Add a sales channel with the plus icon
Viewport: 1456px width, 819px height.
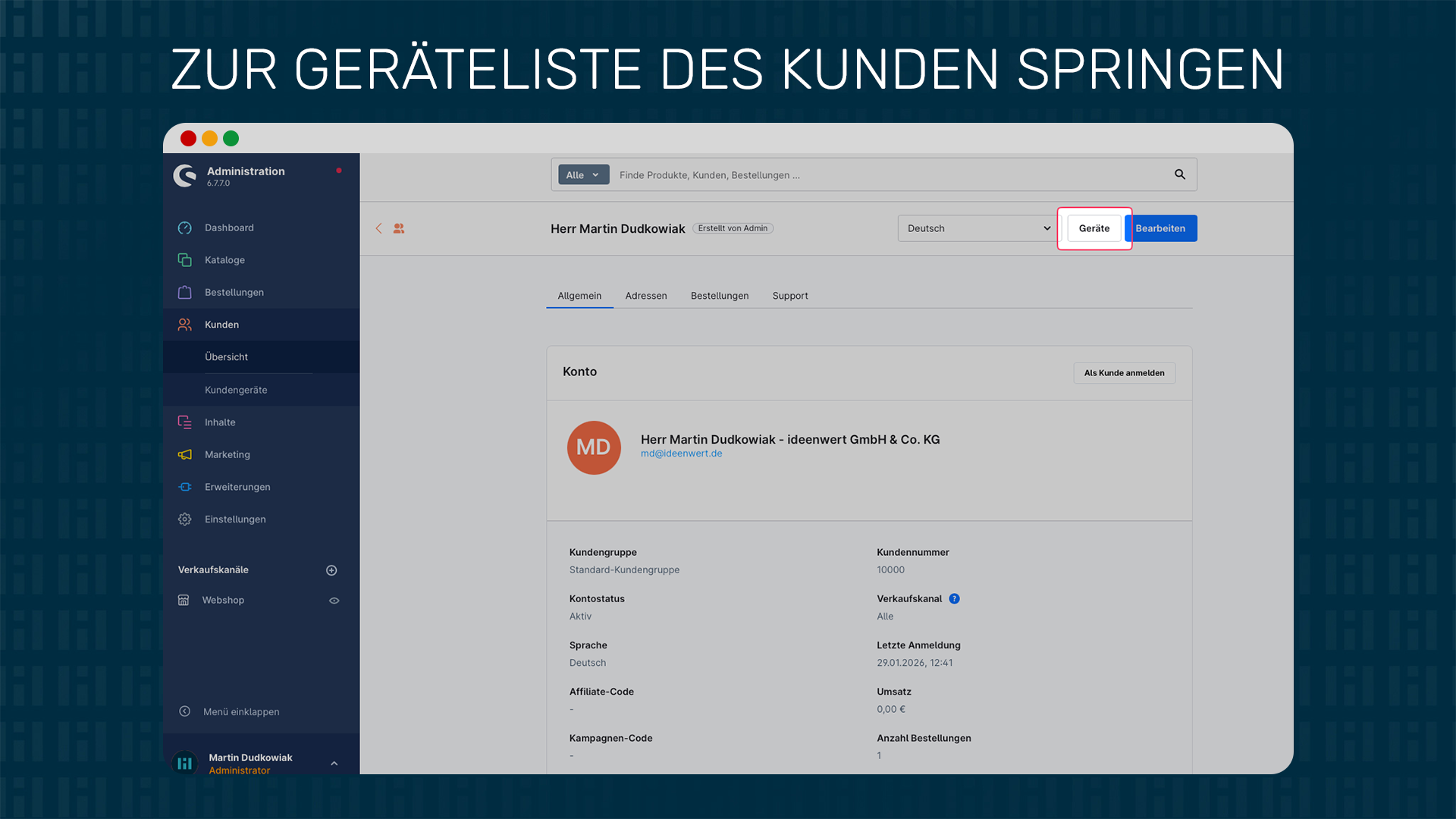(x=331, y=570)
